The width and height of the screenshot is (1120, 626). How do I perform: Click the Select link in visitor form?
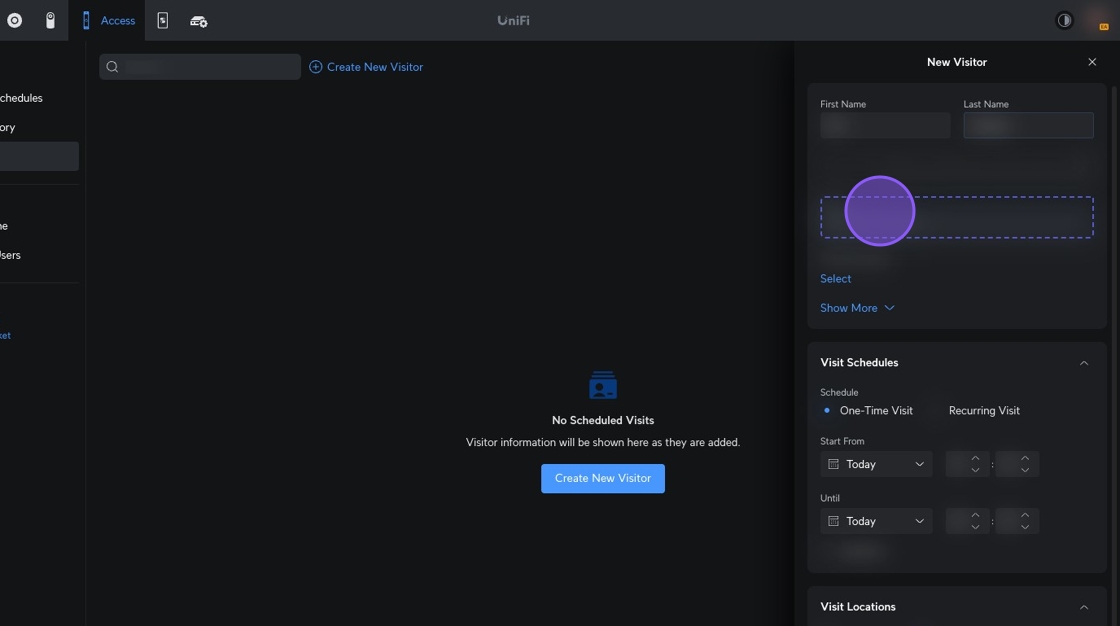click(836, 279)
